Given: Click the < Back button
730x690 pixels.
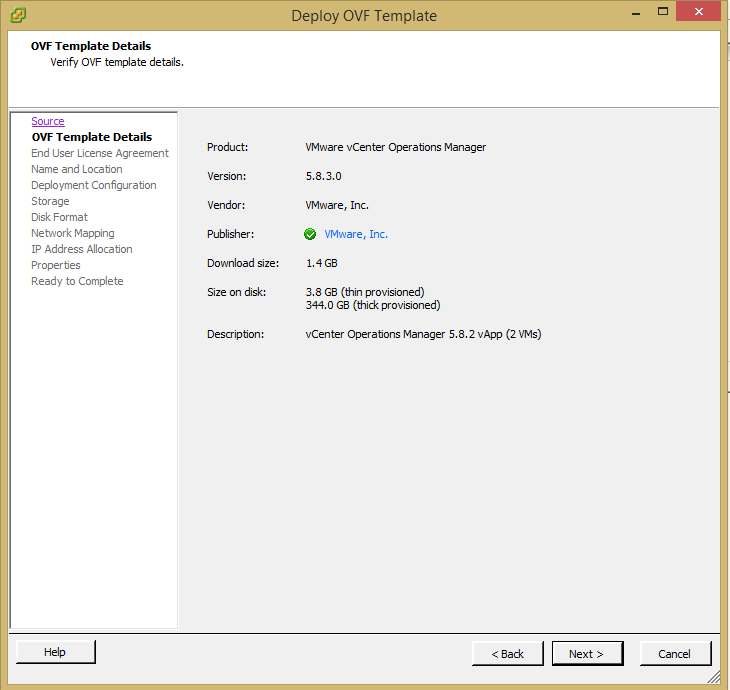Looking at the screenshot, I should [507, 654].
